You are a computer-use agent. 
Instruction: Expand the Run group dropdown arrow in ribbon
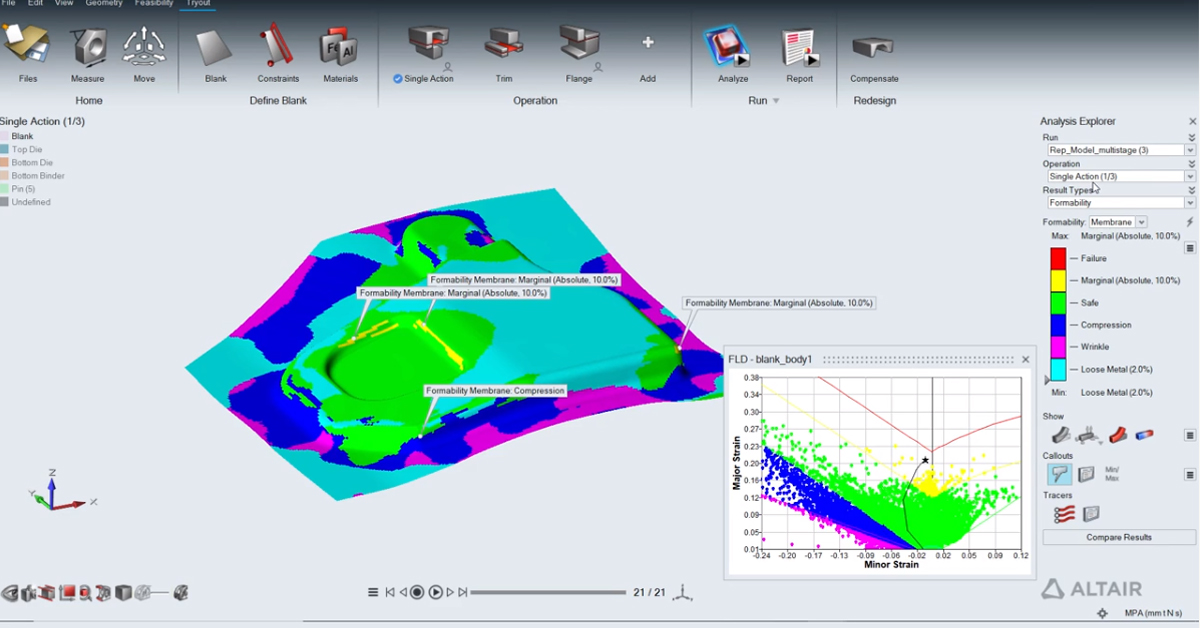coord(776,101)
